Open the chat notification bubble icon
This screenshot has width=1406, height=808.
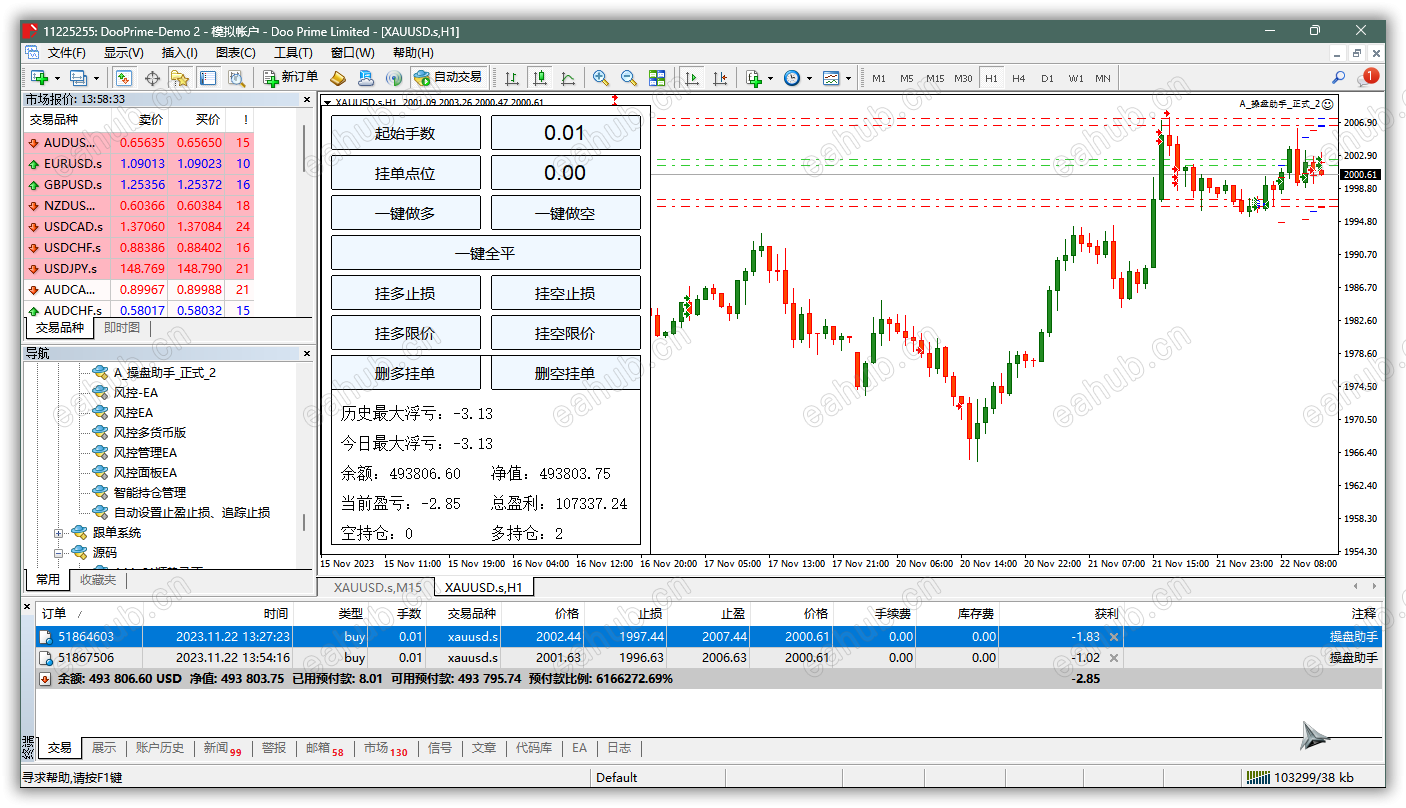pyautogui.click(x=1366, y=77)
